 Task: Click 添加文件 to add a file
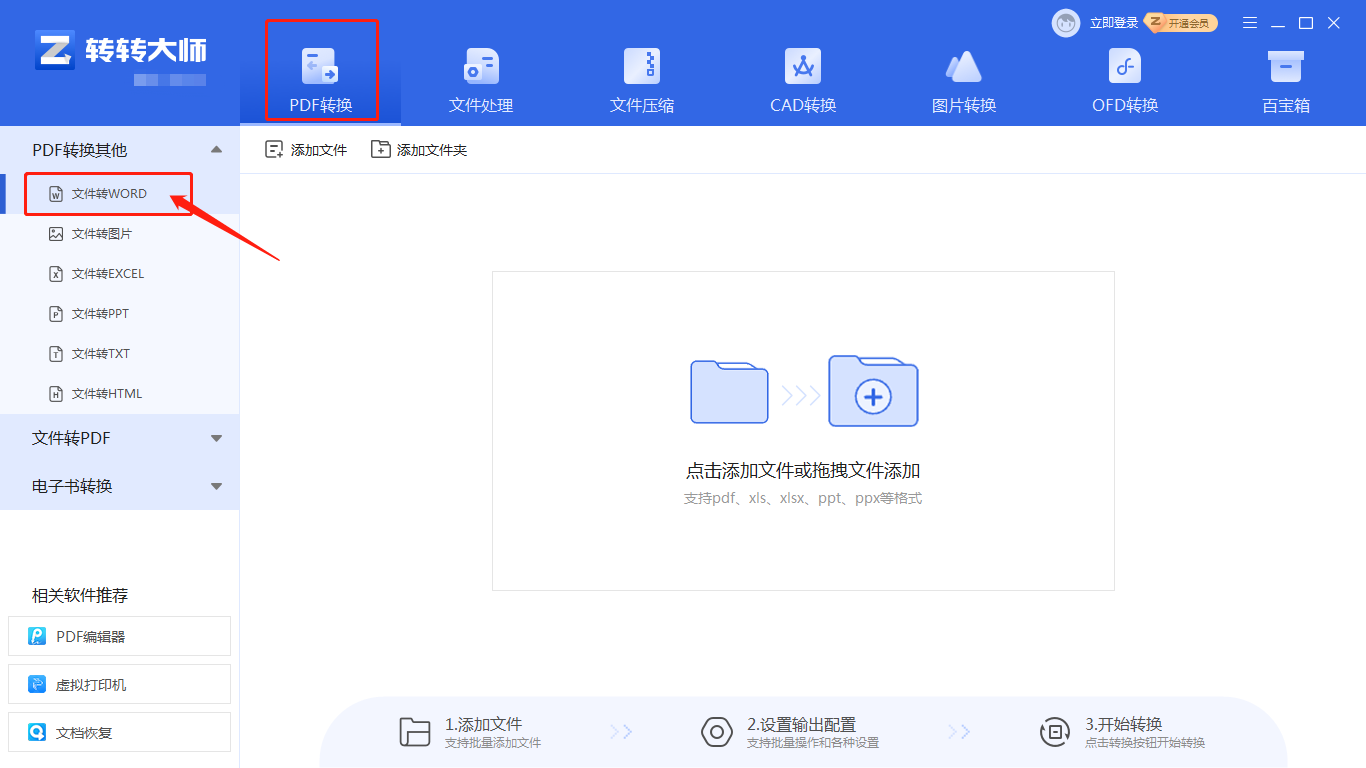[x=305, y=148]
